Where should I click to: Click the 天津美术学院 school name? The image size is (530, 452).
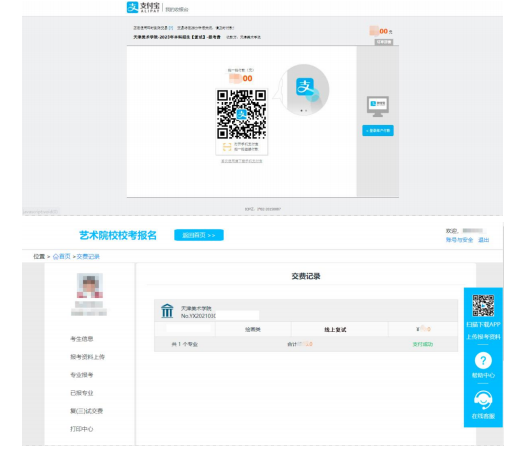coord(196,308)
